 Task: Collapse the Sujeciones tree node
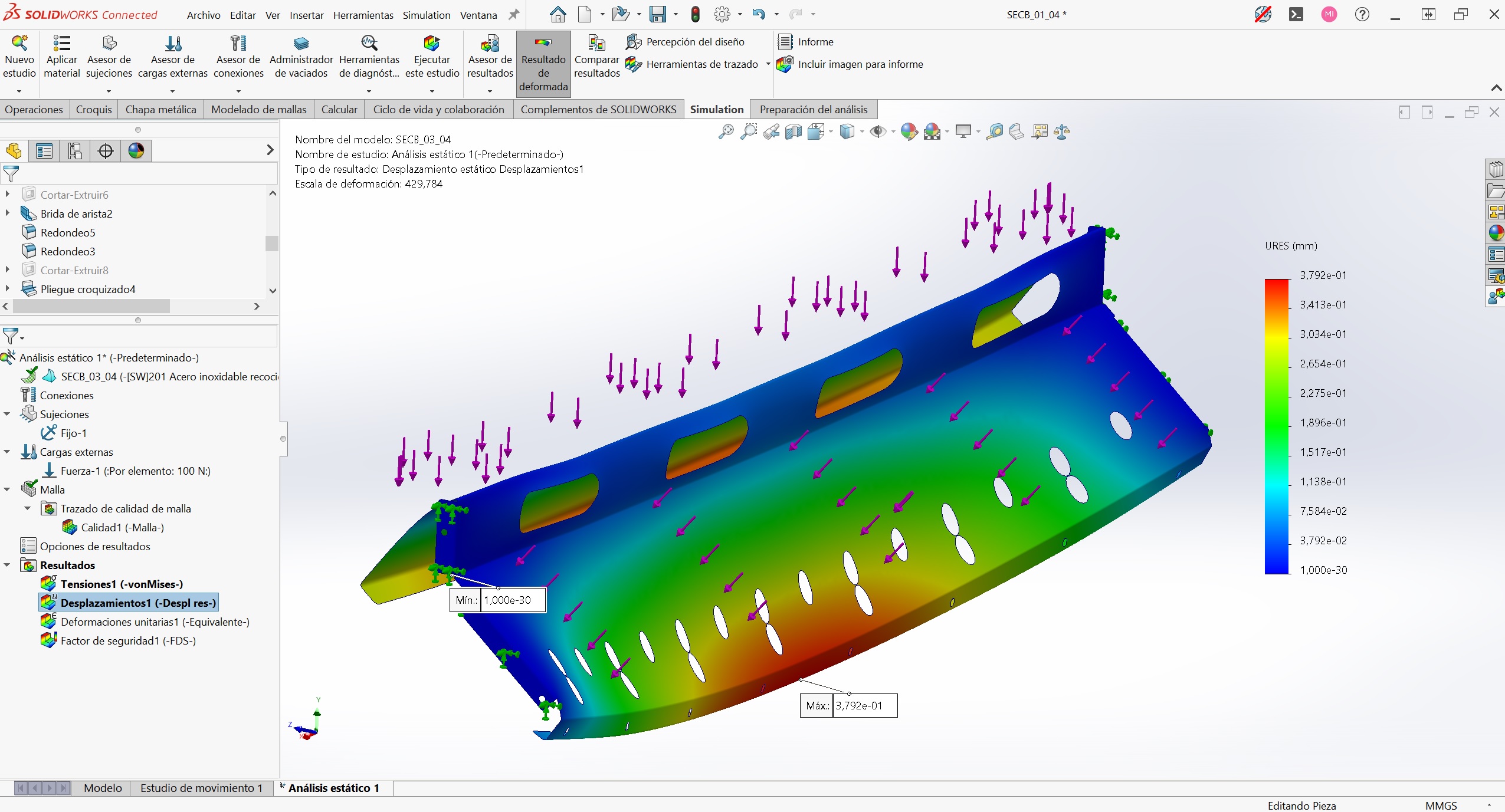pyautogui.click(x=7, y=414)
